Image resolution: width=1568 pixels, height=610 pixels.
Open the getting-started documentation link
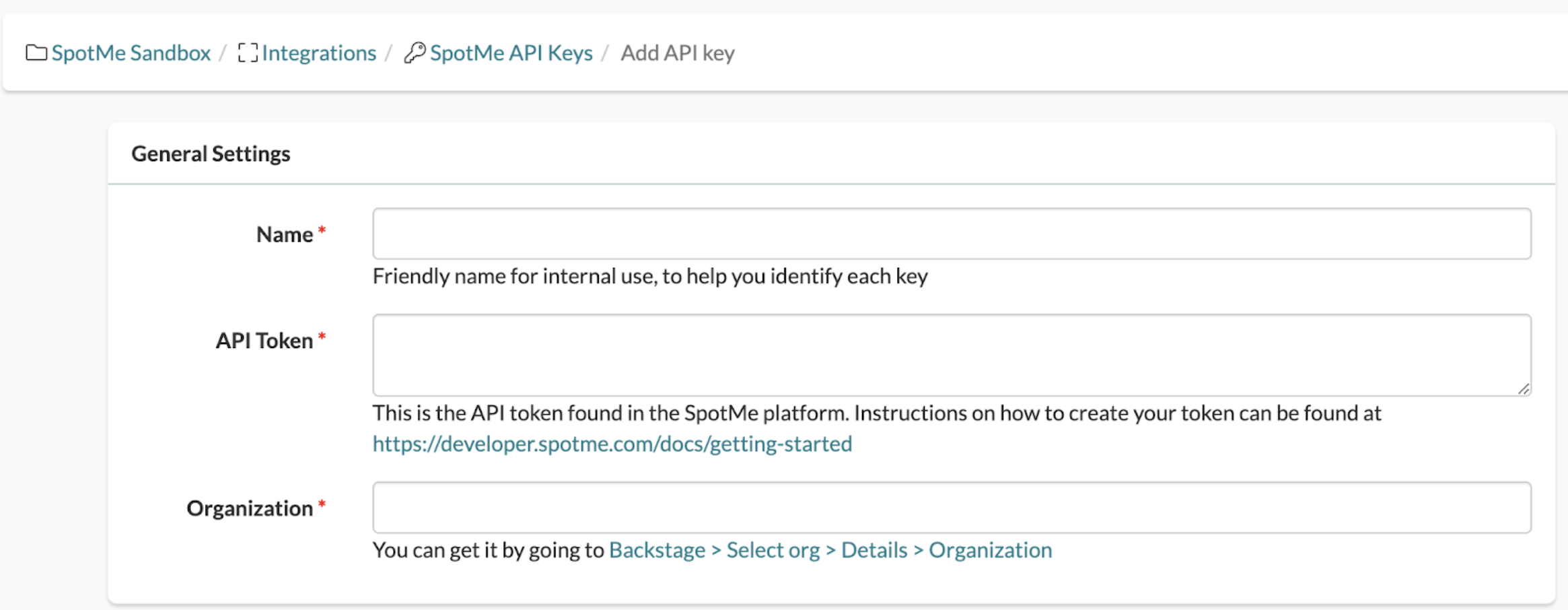612,444
